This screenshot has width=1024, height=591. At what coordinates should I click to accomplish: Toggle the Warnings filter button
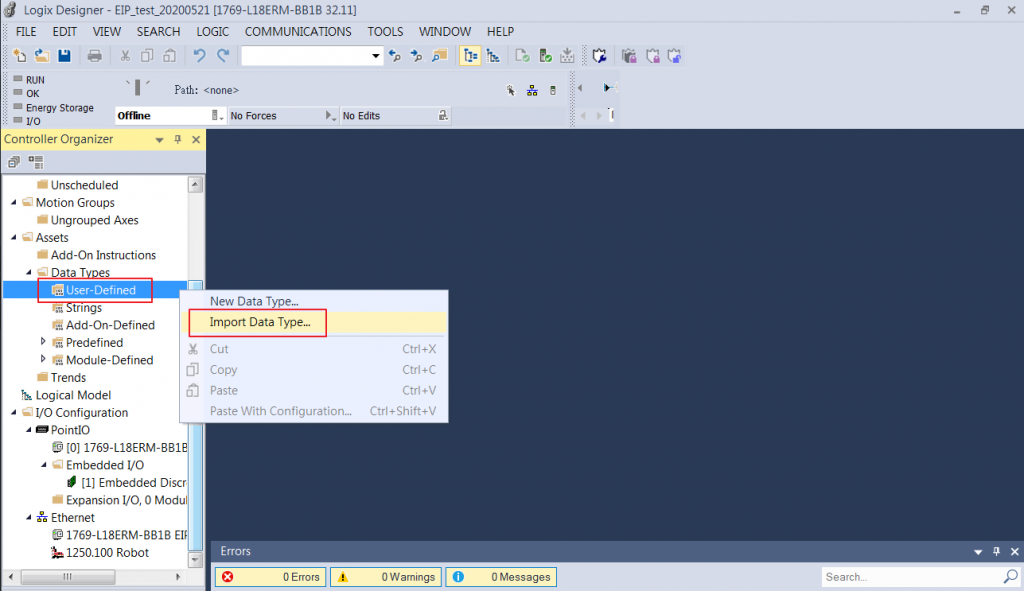pos(386,577)
